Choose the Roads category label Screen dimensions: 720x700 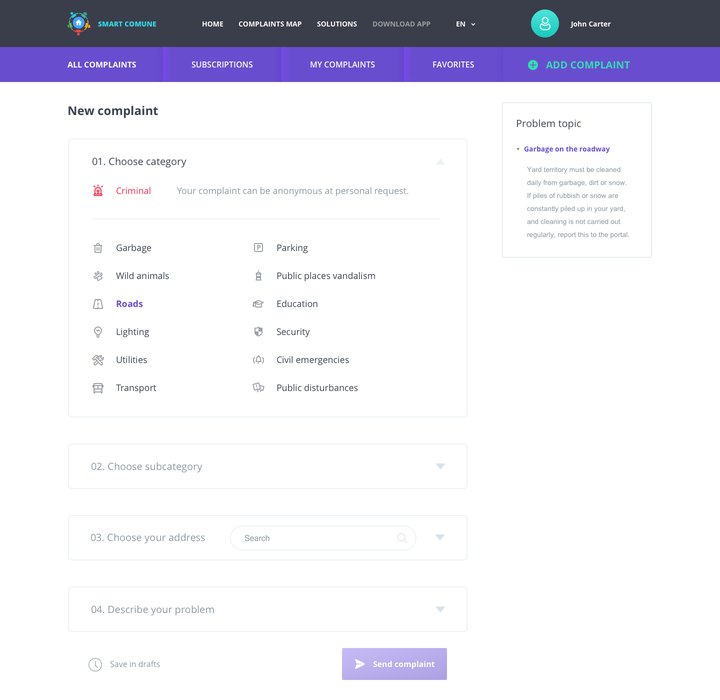click(129, 304)
